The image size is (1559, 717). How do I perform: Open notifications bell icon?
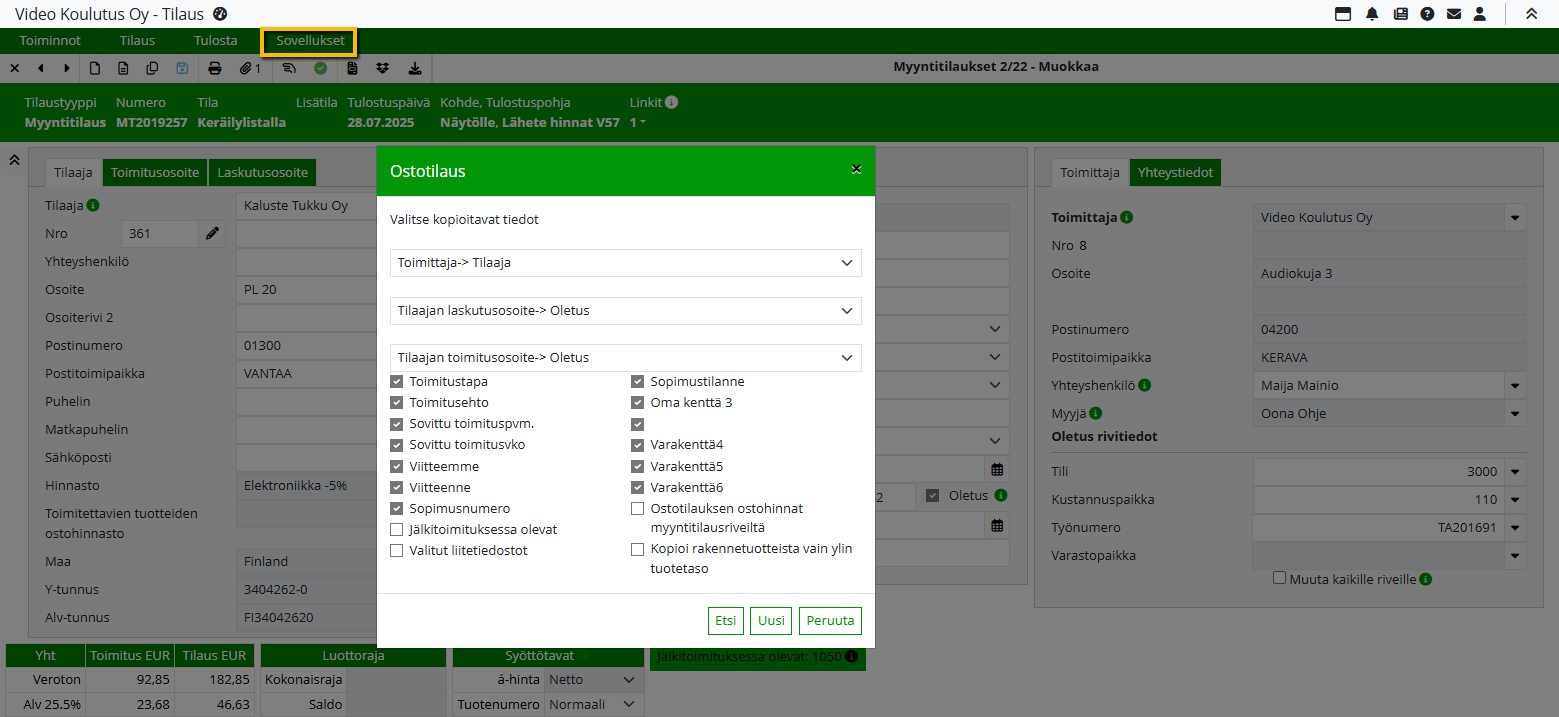(x=1372, y=14)
